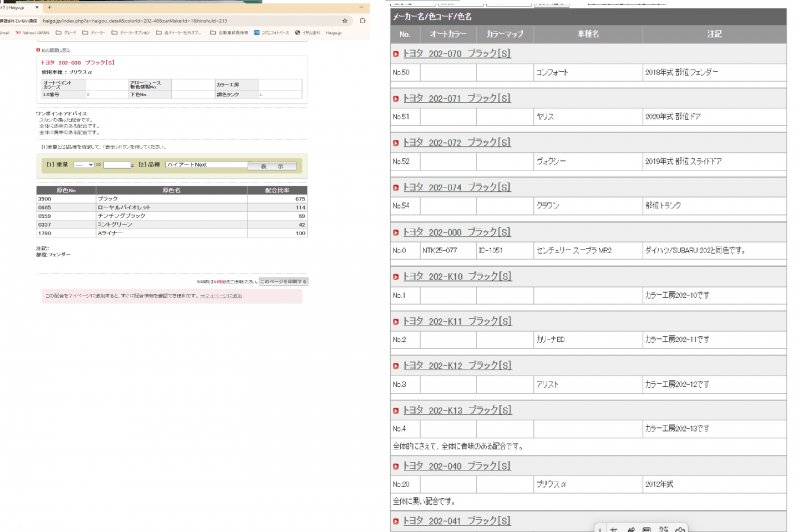
Task: Click the 車種名 column header
Action: click(x=588, y=34)
